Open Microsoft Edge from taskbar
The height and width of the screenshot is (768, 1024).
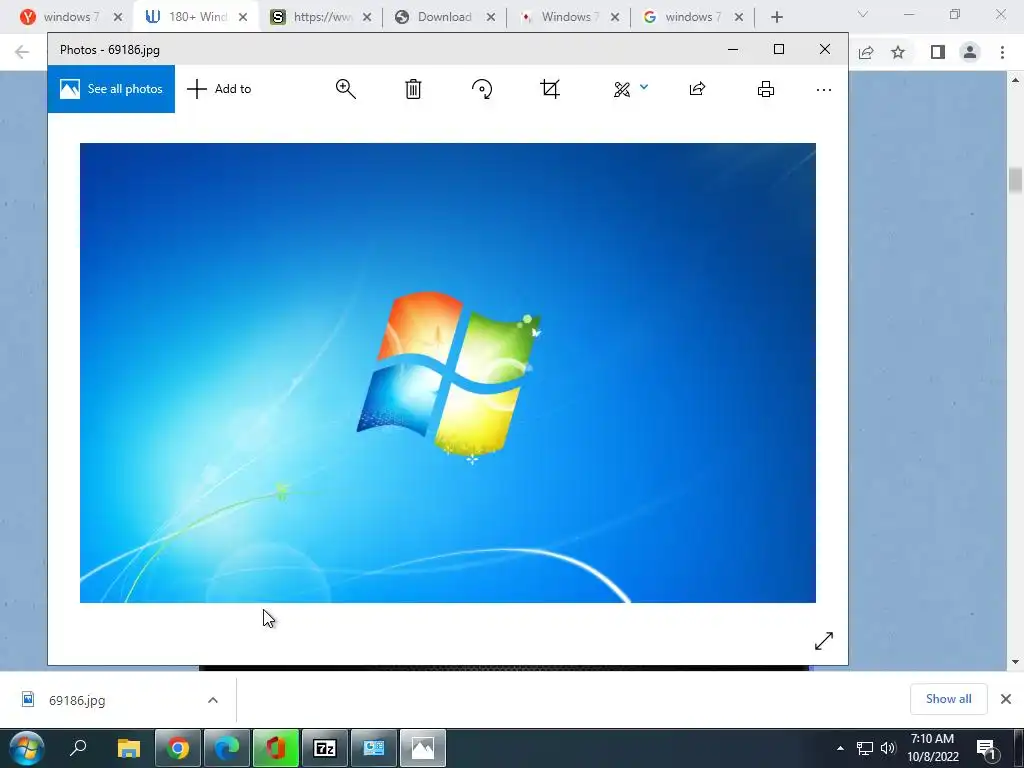coord(227,748)
